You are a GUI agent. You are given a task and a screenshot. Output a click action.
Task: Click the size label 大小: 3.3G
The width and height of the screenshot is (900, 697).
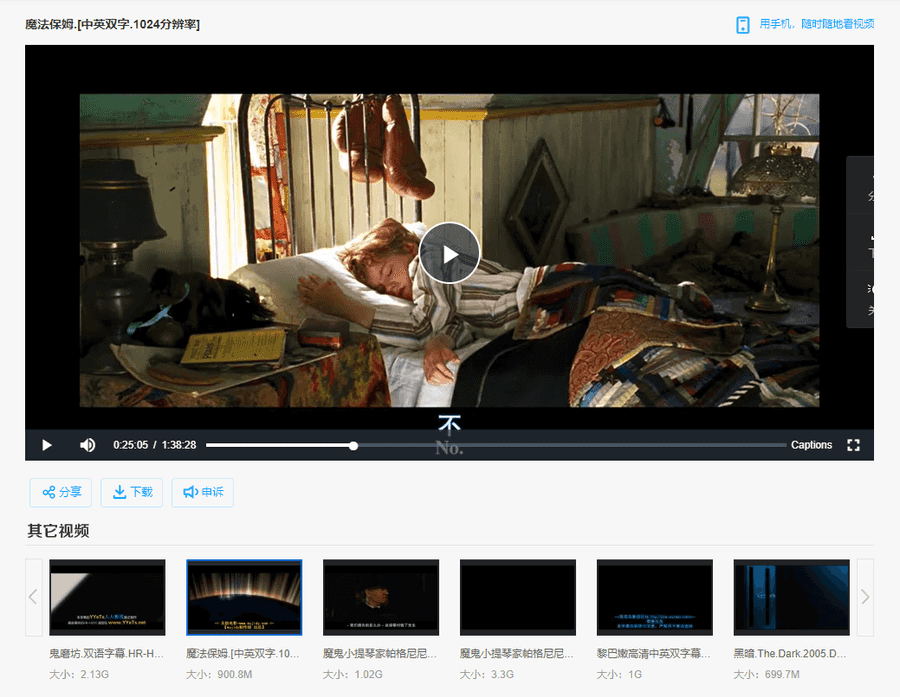coord(487,674)
